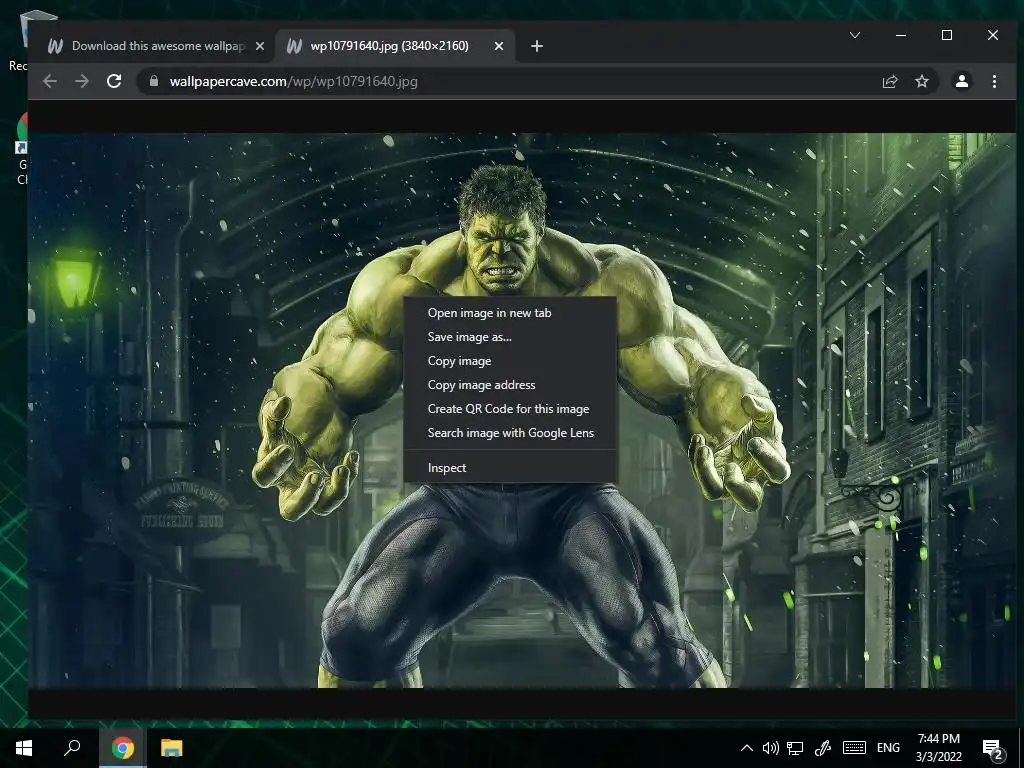The height and width of the screenshot is (768, 1024).
Task: Open the pen workspace tray icon
Action: [823, 748]
